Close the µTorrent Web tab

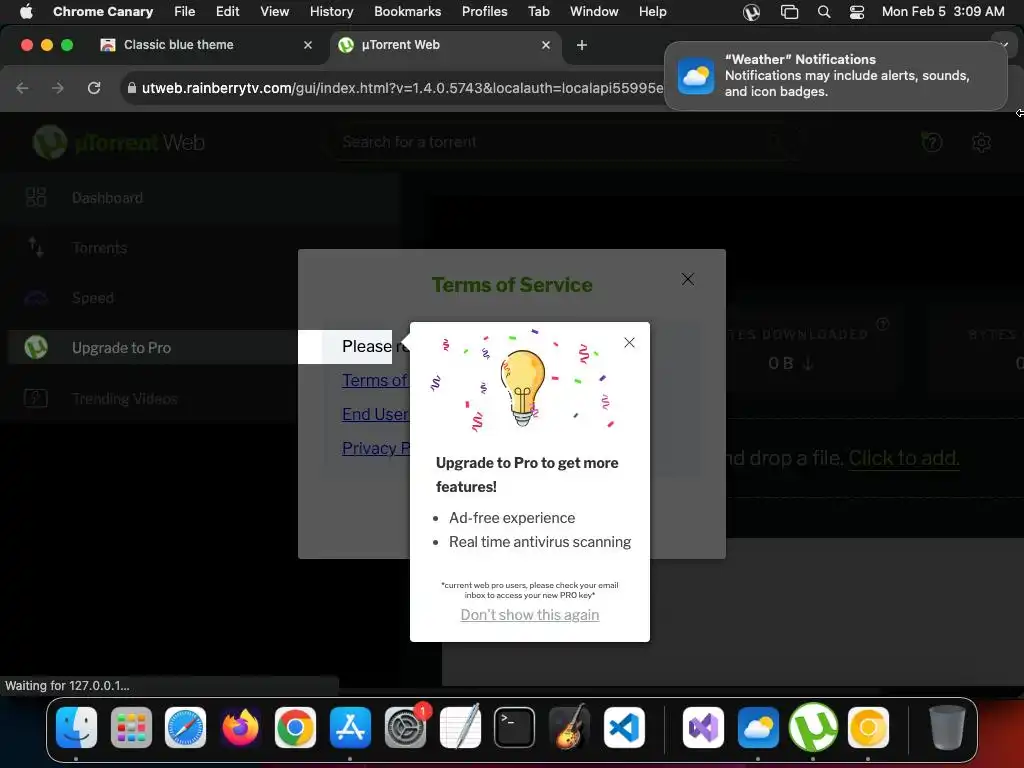coord(546,45)
